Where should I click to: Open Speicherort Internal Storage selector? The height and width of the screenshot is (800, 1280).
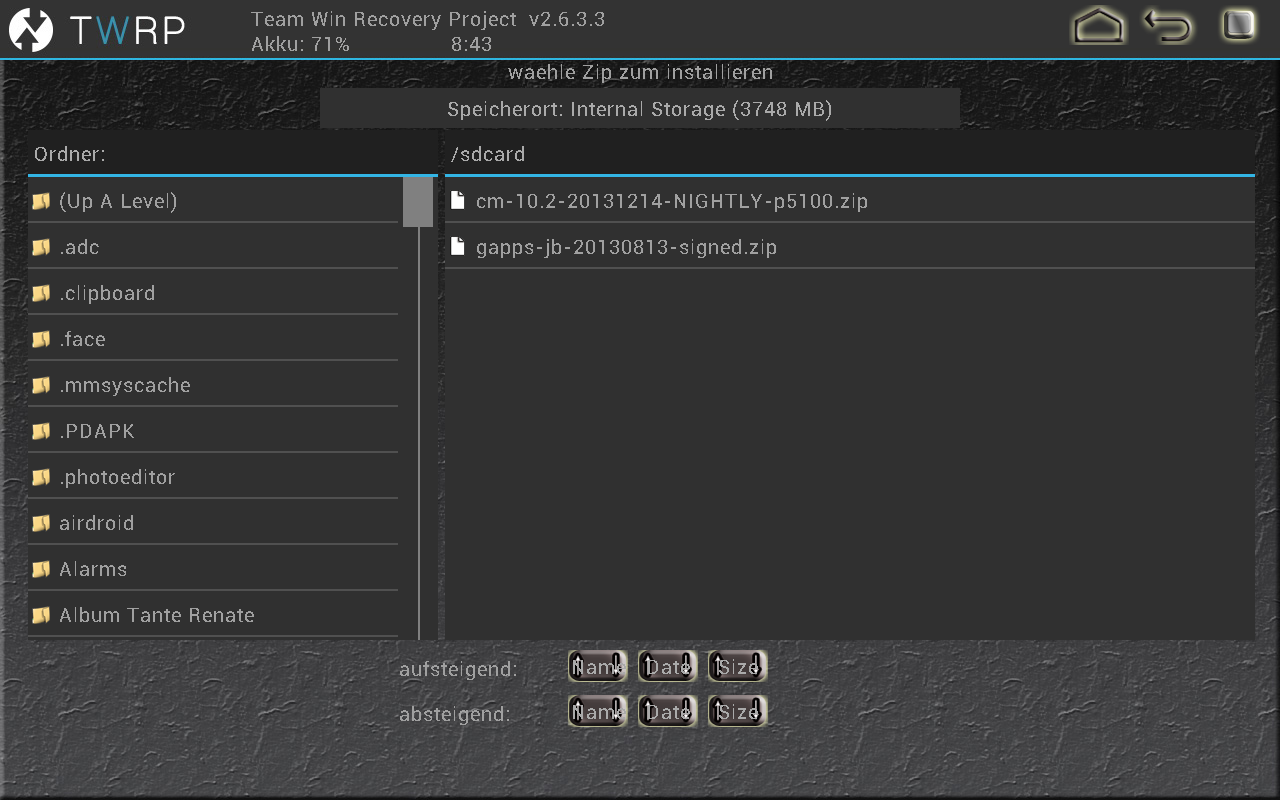tap(640, 109)
